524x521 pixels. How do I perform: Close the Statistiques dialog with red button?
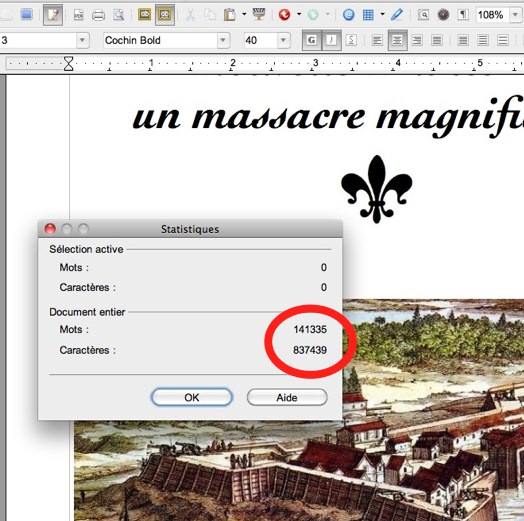(x=50, y=229)
